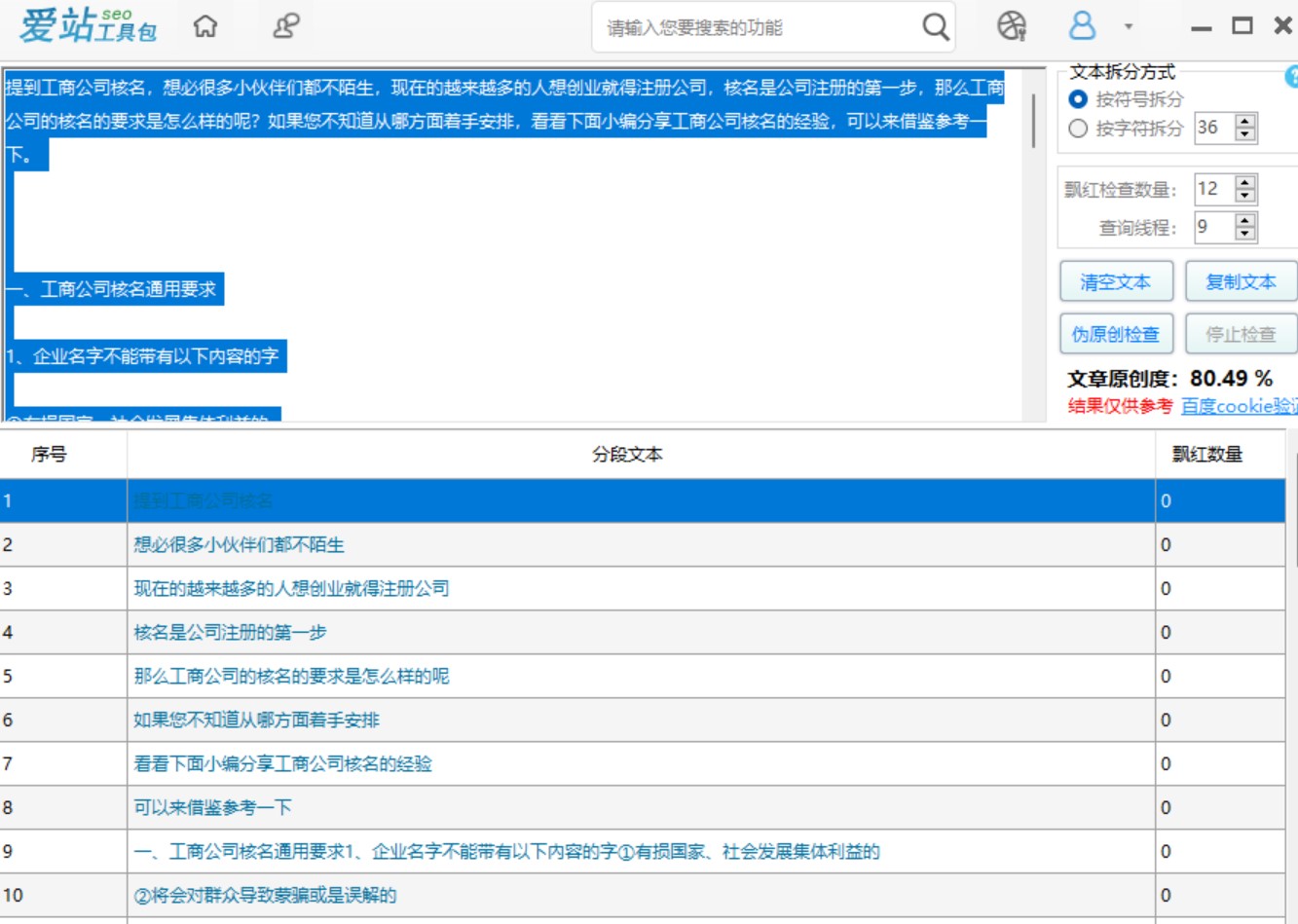Image resolution: width=1298 pixels, height=924 pixels.
Task: Click the blue help question mark icon
Action: click(1292, 77)
